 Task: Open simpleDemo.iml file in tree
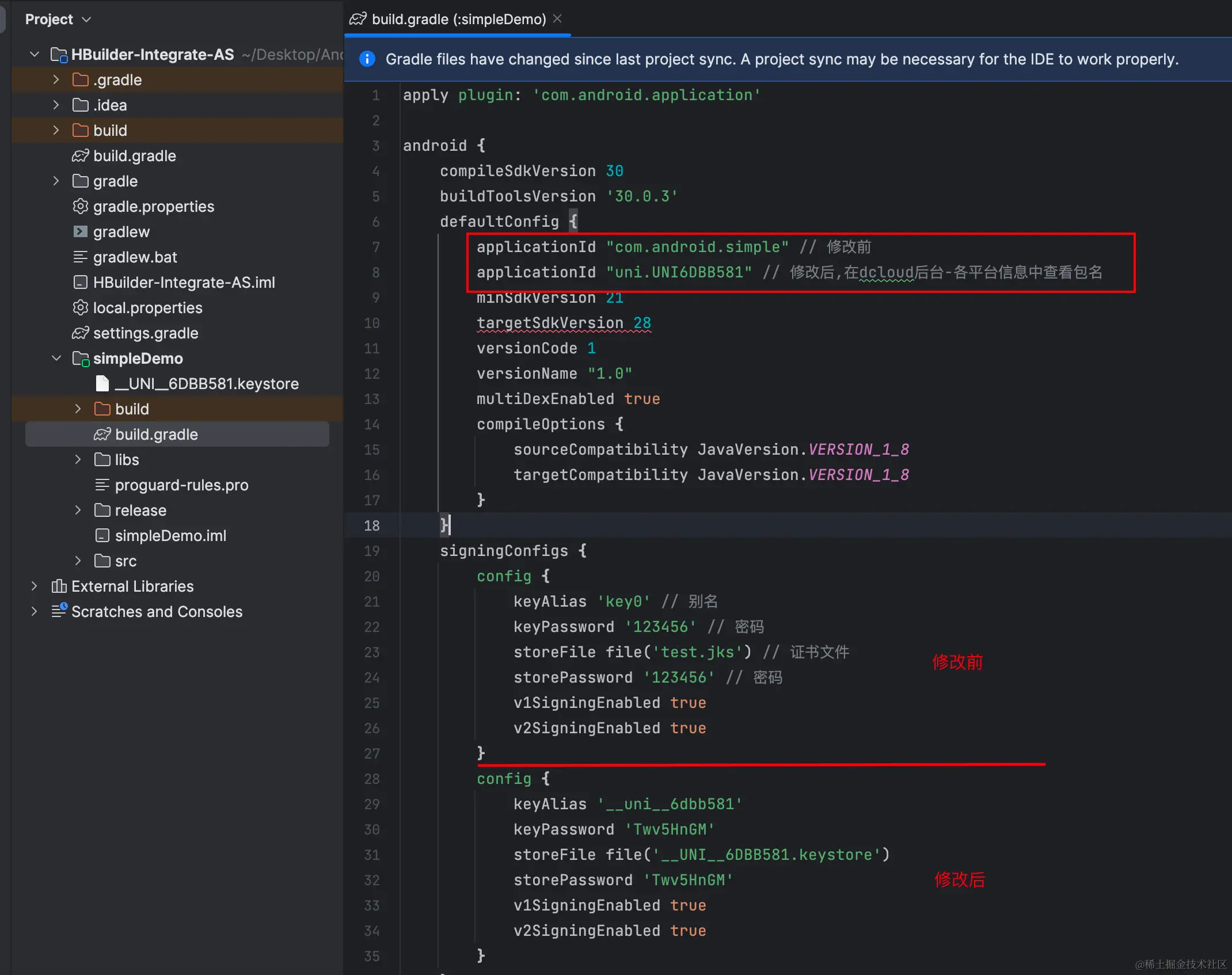170,536
